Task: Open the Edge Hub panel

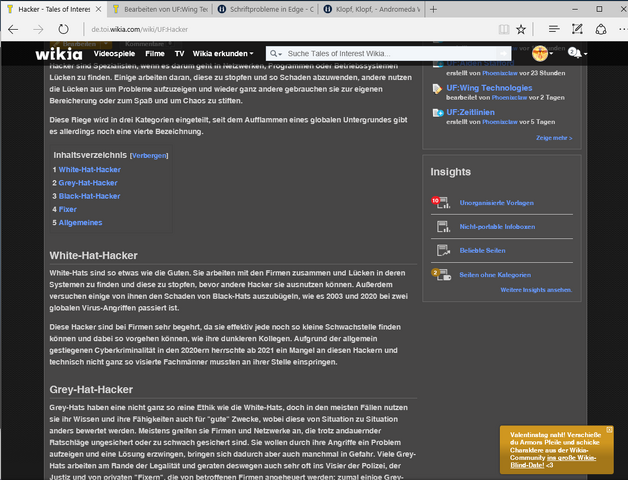Action: tap(554, 29)
